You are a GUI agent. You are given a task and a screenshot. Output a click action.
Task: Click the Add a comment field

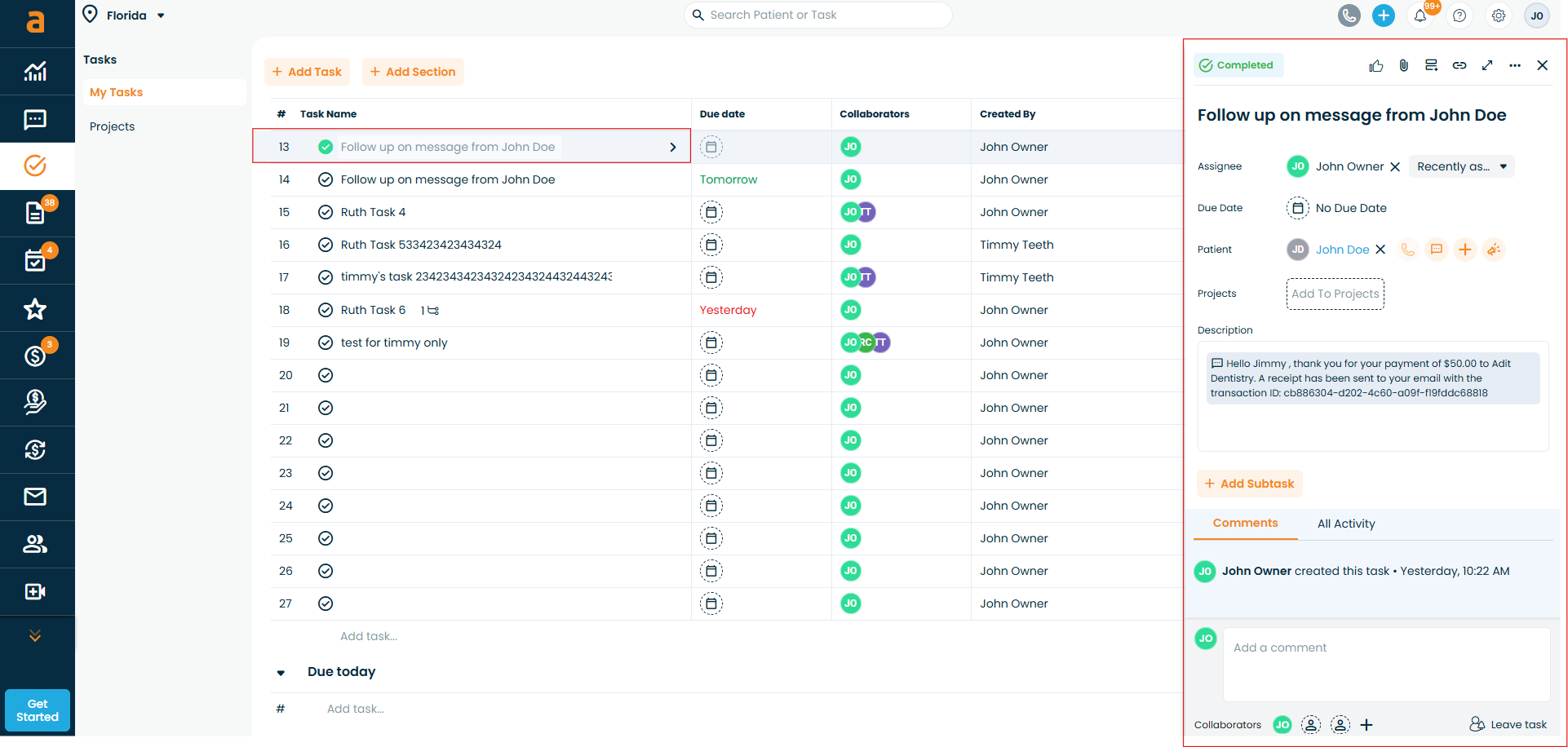click(1385, 663)
